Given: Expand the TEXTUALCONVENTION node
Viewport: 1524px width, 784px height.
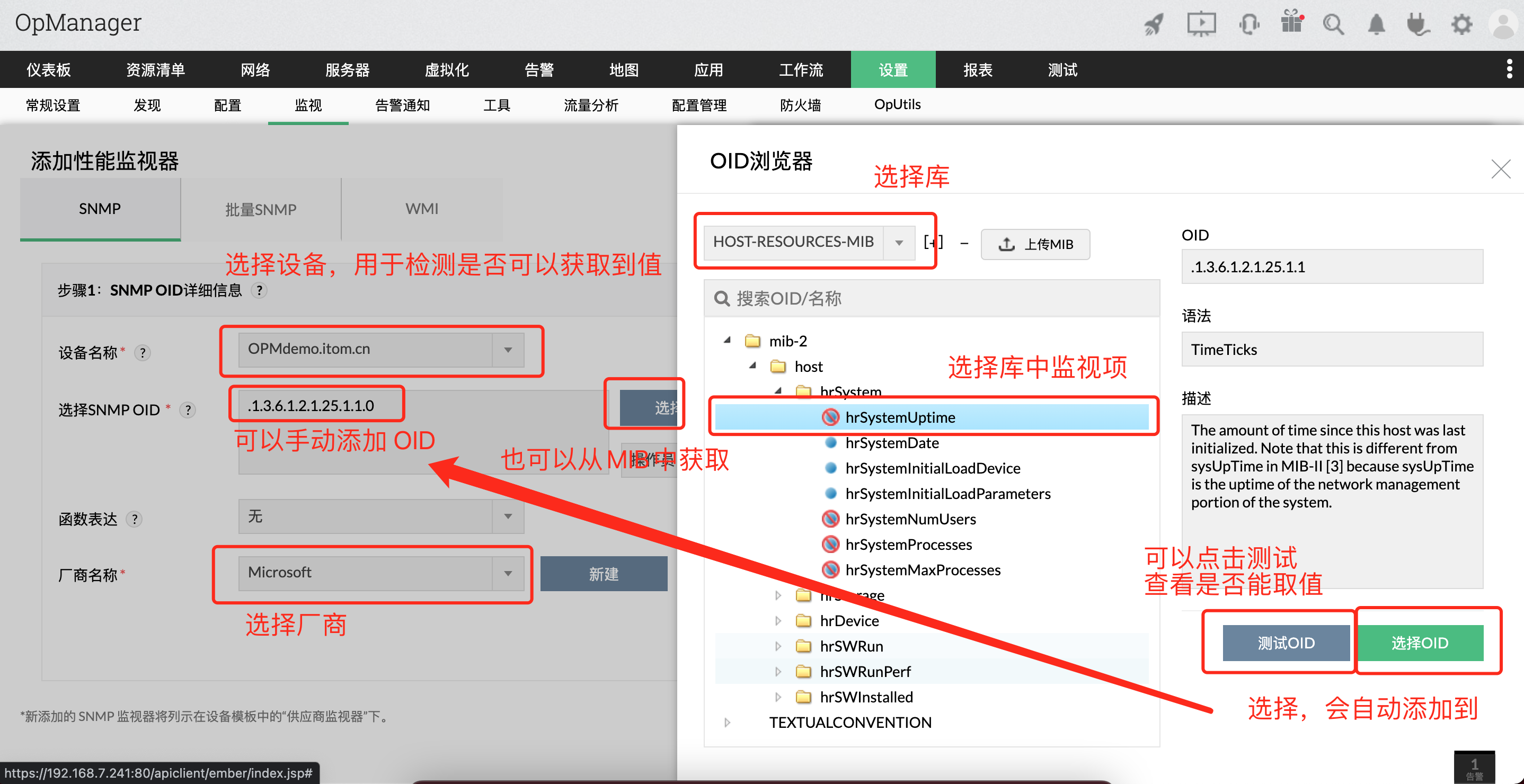Looking at the screenshot, I should coord(727,723).
